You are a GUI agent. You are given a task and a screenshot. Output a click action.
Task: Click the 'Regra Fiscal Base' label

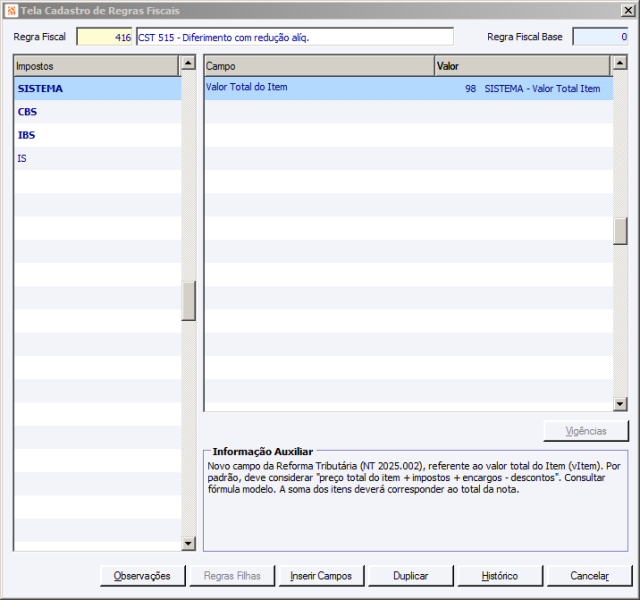[x=524, y=37]
